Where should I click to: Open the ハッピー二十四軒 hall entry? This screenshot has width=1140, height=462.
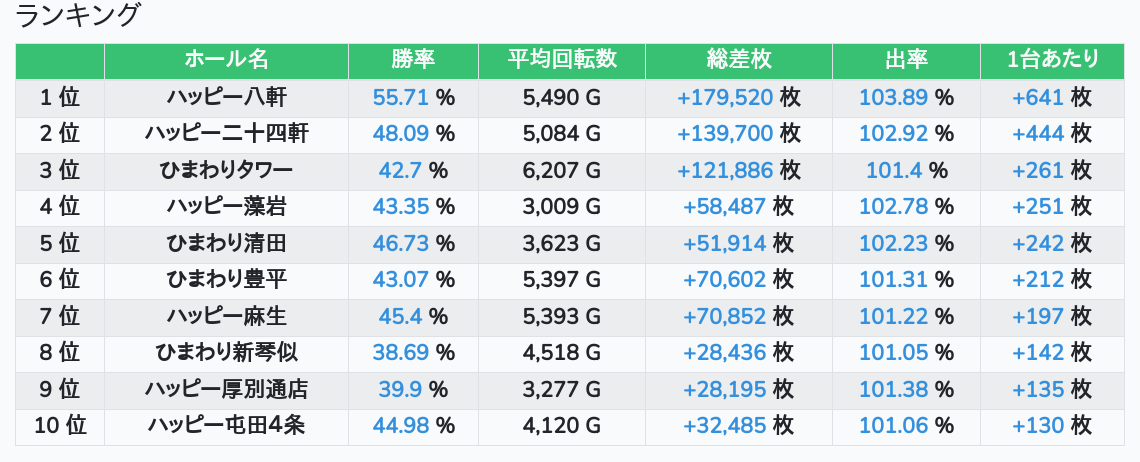pyautogui.click(x=226, y=134)
